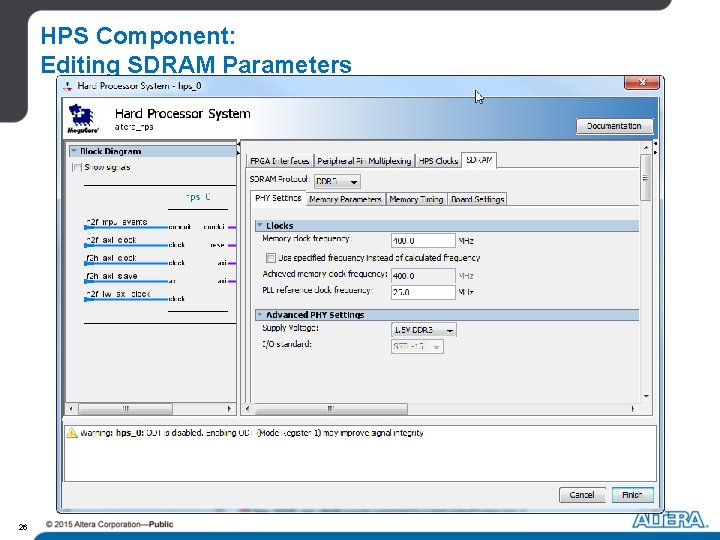Click settings panel vertical scroll up arrow

[x=646, y=147]
